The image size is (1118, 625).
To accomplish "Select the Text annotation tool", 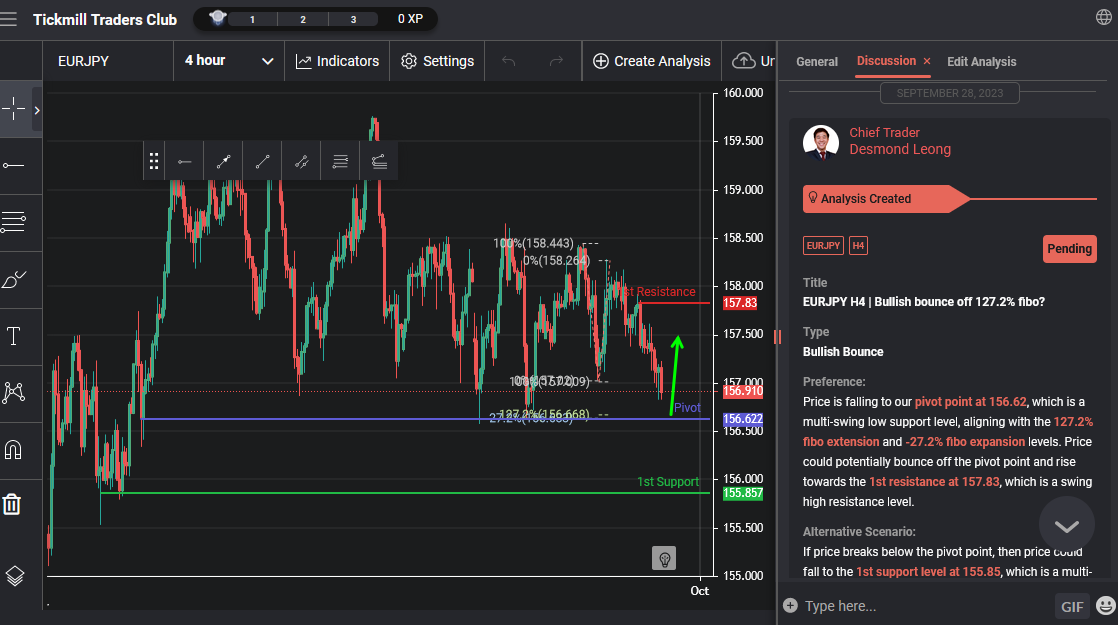I will (x=14, y=336).
